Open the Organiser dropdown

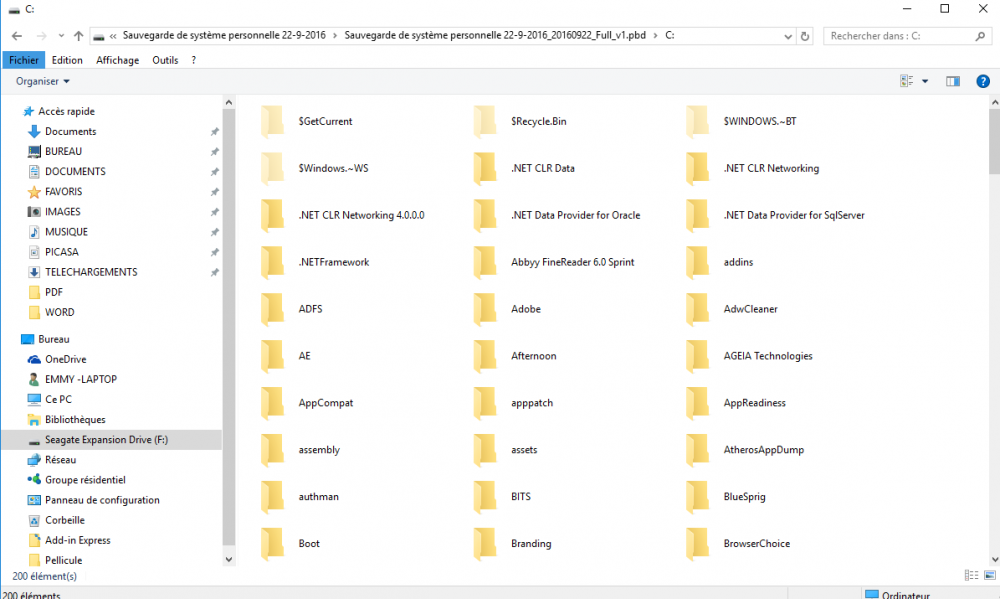(x=43, y=81)
